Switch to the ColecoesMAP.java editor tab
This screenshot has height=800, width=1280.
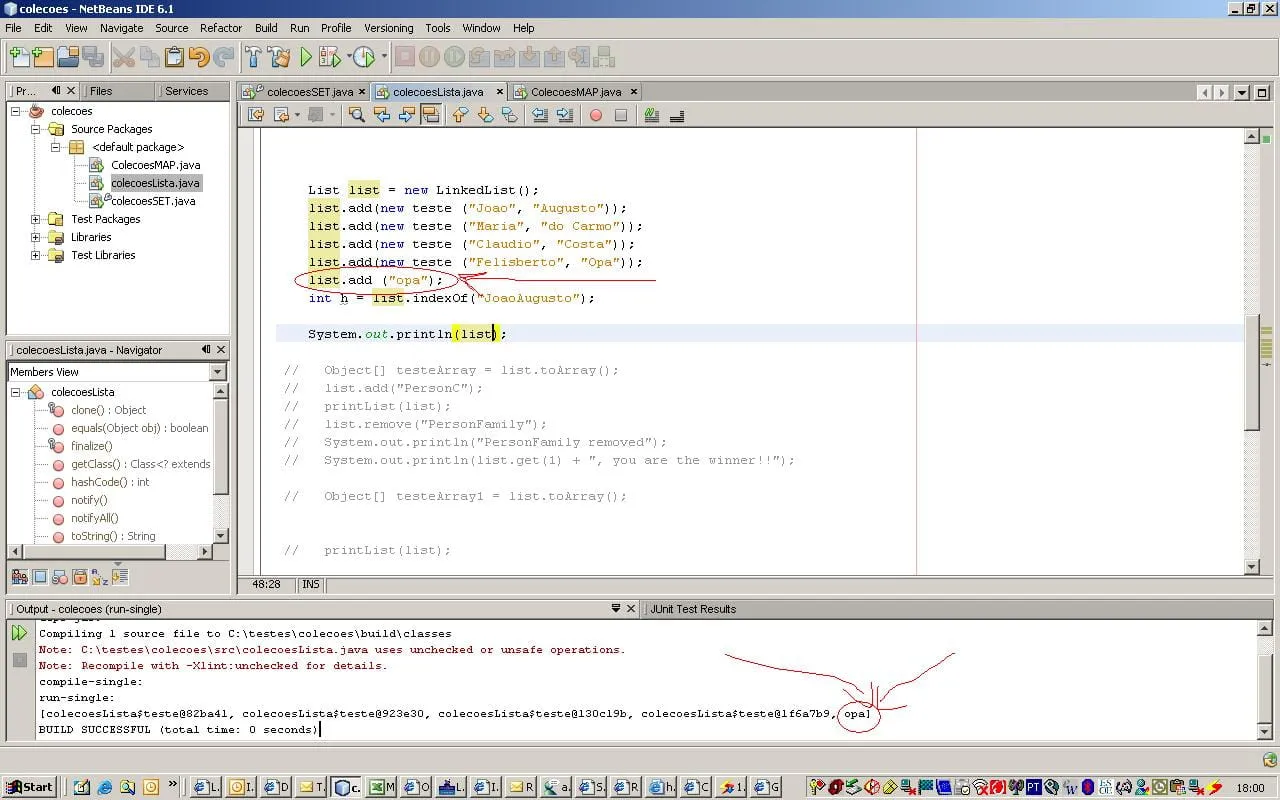575,92
